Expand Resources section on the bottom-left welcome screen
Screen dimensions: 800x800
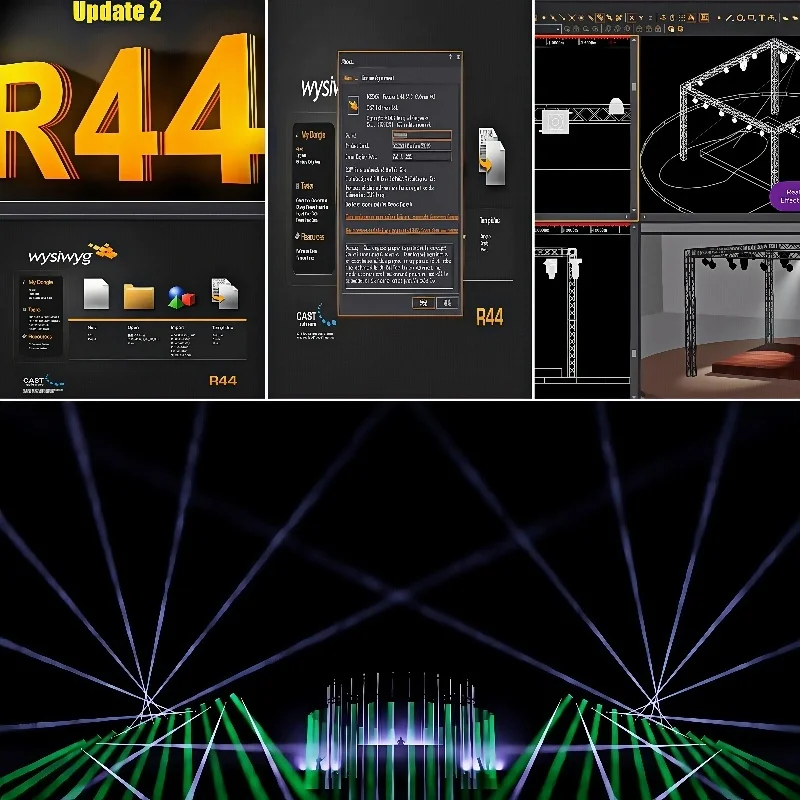[x=37, y=337]
